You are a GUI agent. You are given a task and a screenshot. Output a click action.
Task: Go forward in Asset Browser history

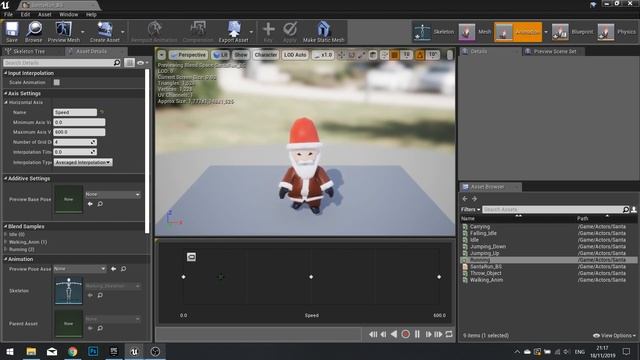(474, 199)
